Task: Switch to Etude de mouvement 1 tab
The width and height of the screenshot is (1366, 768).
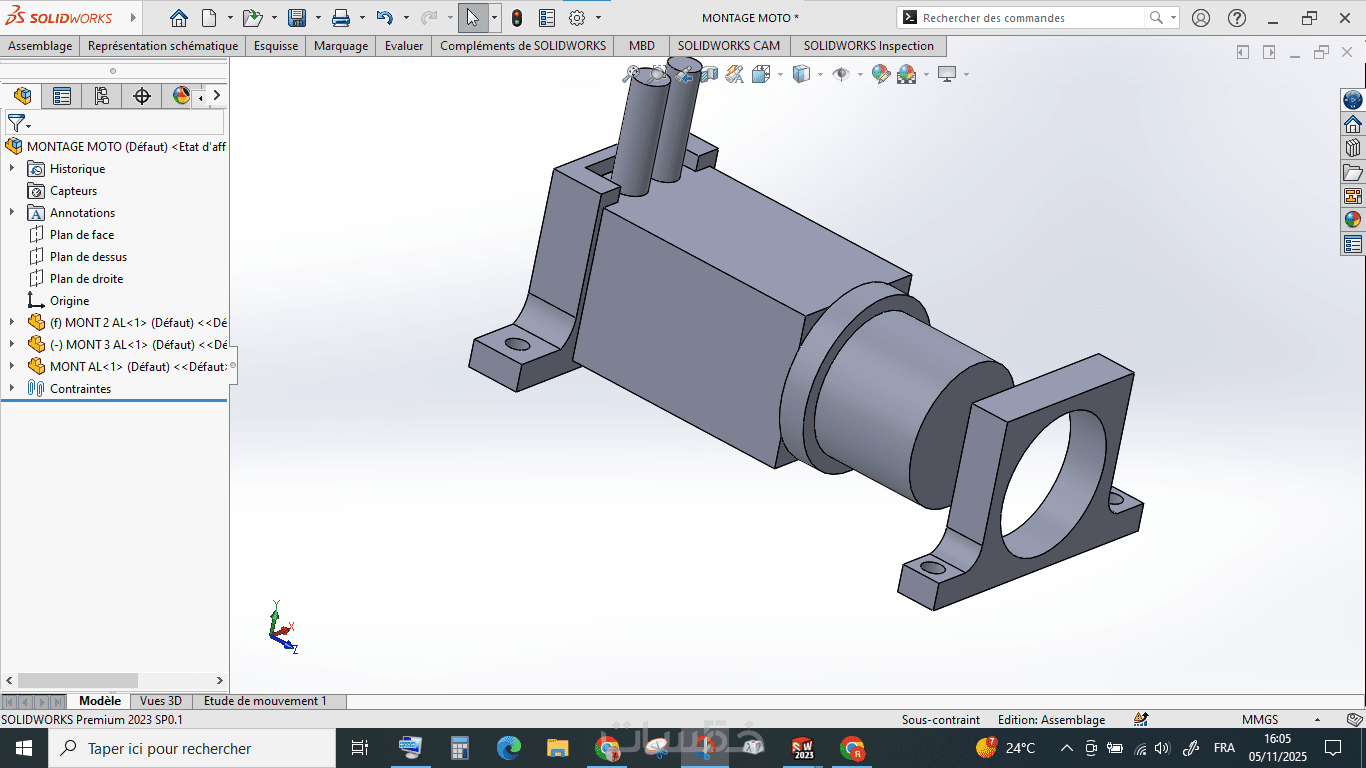Action: 265,701
